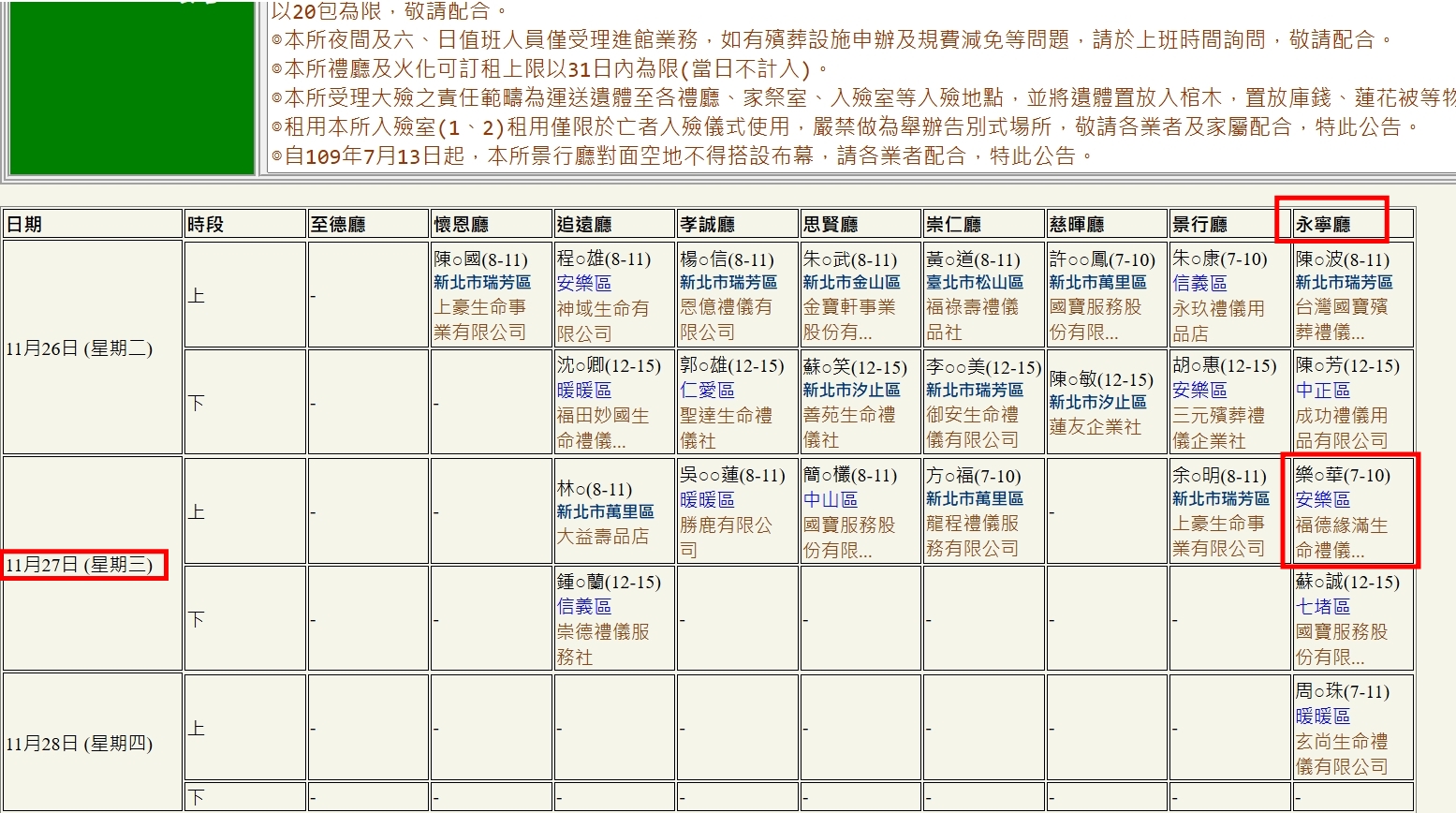Click the 景行廳 column header
The height and width of the screenshot is (813, 1456).
coord(1230,224)
